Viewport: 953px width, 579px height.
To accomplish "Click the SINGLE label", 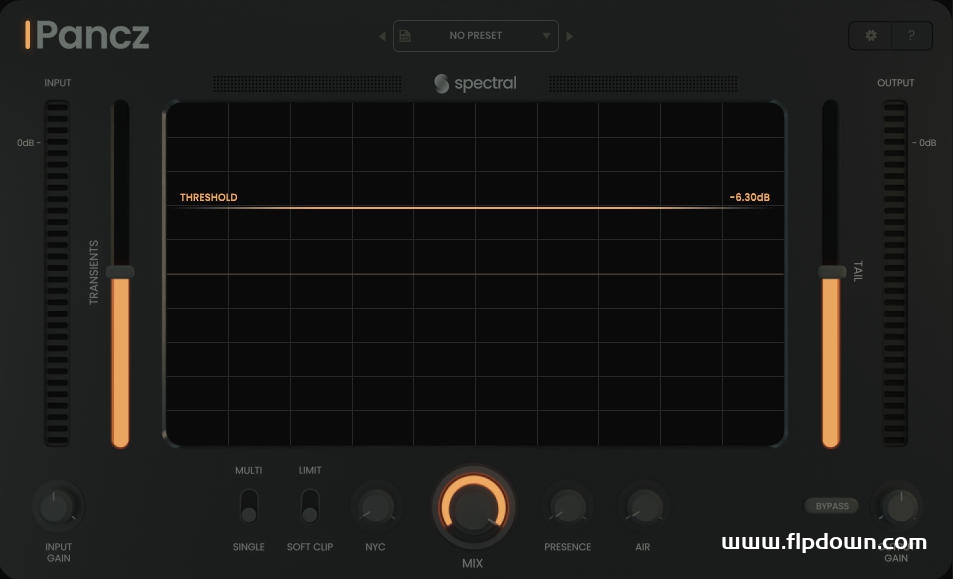I will [x=249, y=547].
